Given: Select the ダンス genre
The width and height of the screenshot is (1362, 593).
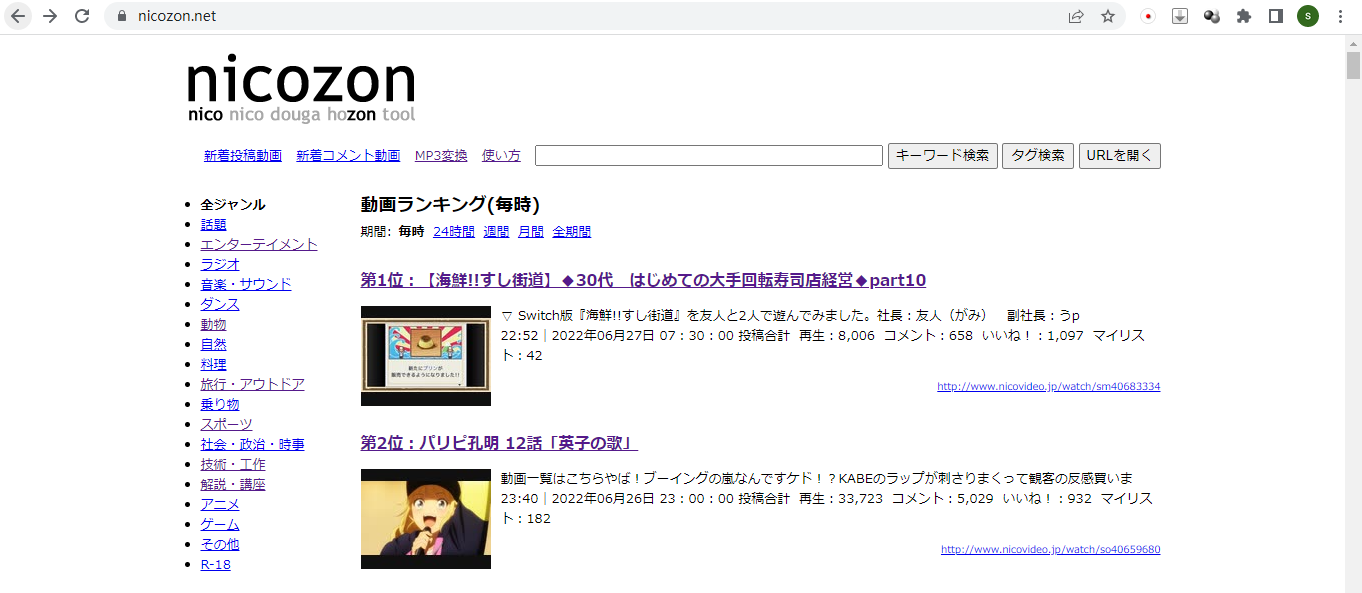Looking at the screenshot, I should click(220, 305).
